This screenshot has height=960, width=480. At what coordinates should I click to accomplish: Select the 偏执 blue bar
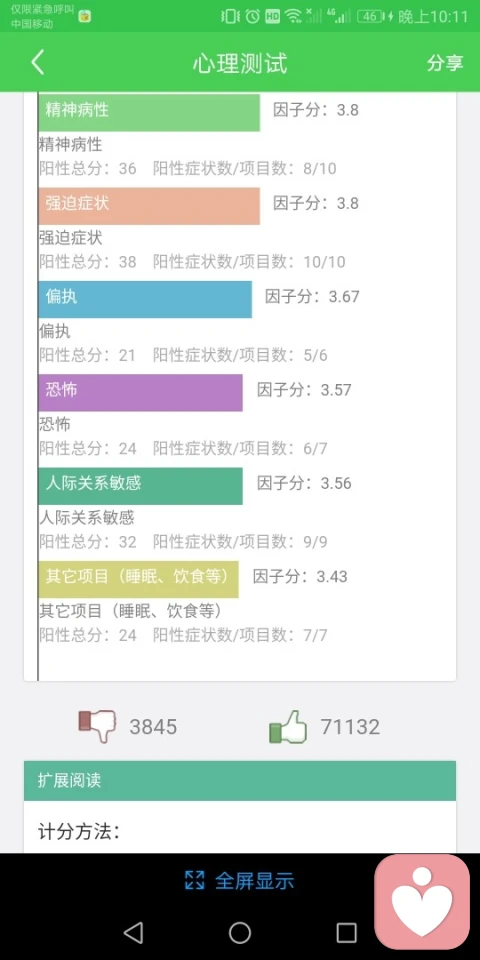click(145, 299)
